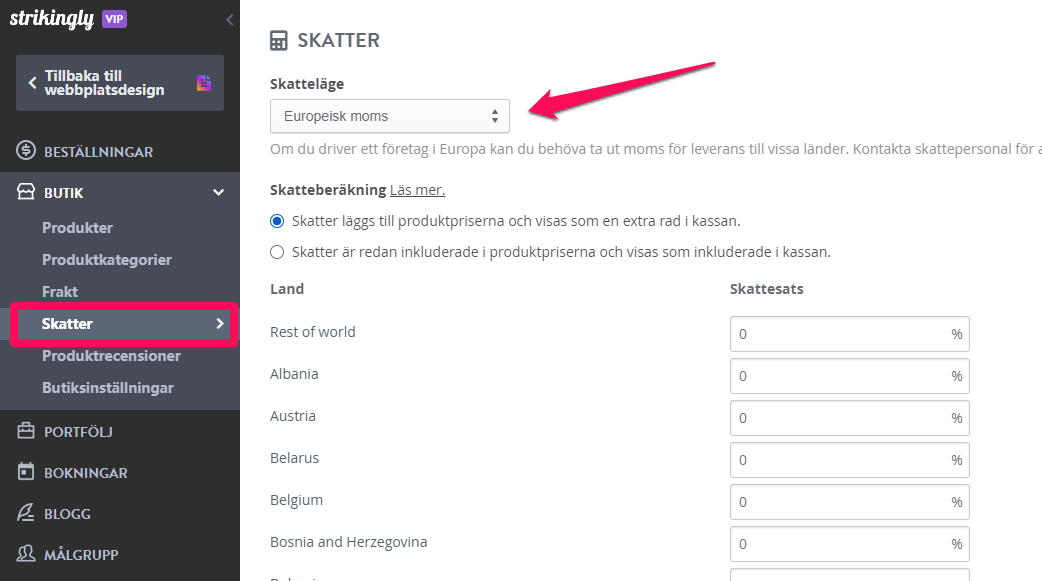
Task: Go back via Tillbaka till webbplatsdesign
Action: [x=120, y=83]
